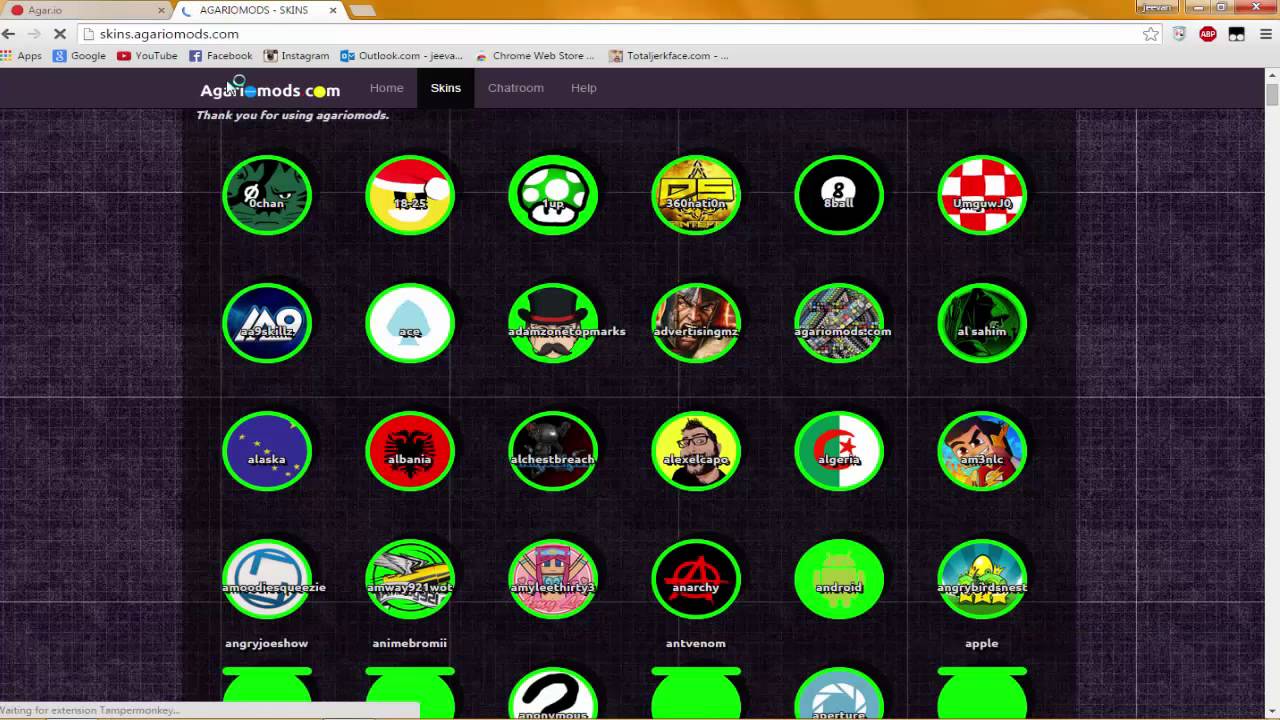Choose the al sahim skin
The height and width of the screenshot is (720, 1280).
point(982,323)
